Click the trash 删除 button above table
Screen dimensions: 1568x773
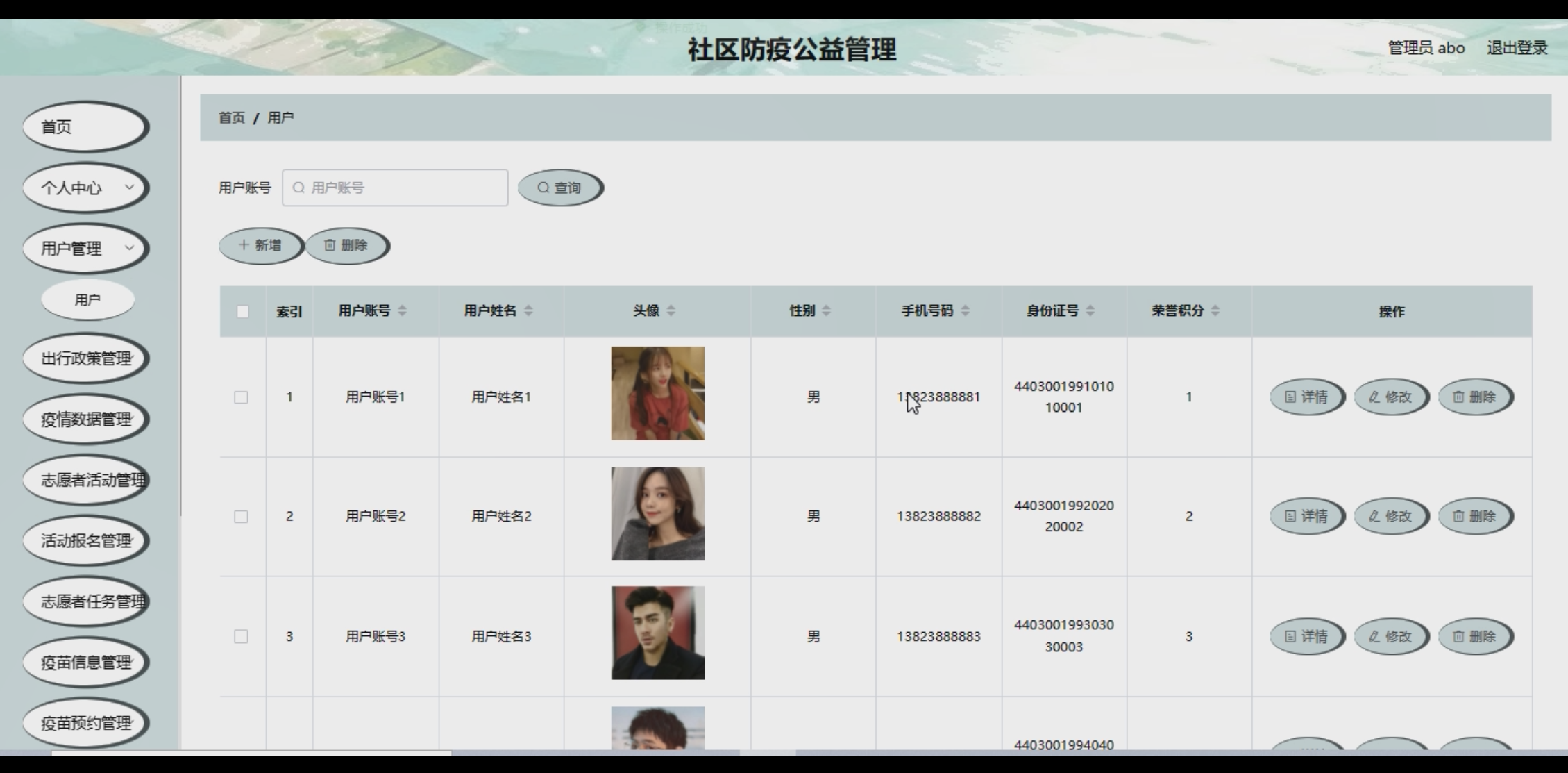coord(346,245)
